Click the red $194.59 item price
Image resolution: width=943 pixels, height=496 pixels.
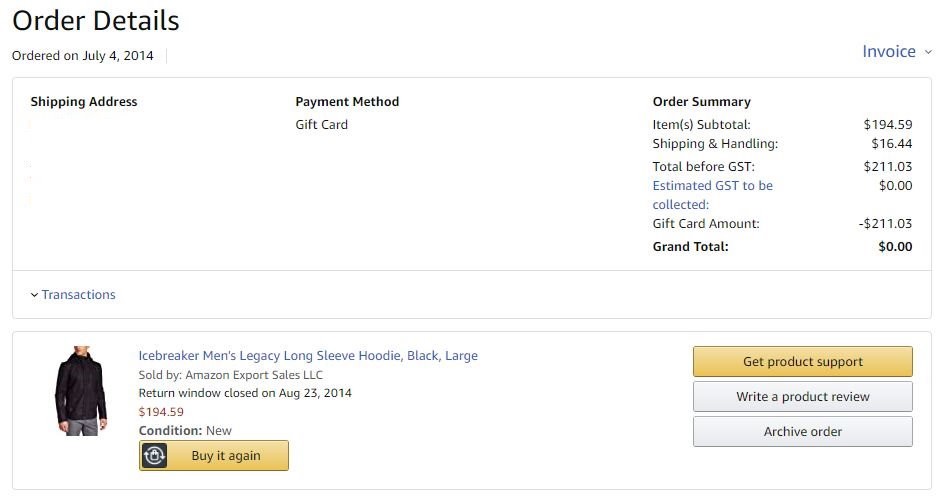(161, 412)
